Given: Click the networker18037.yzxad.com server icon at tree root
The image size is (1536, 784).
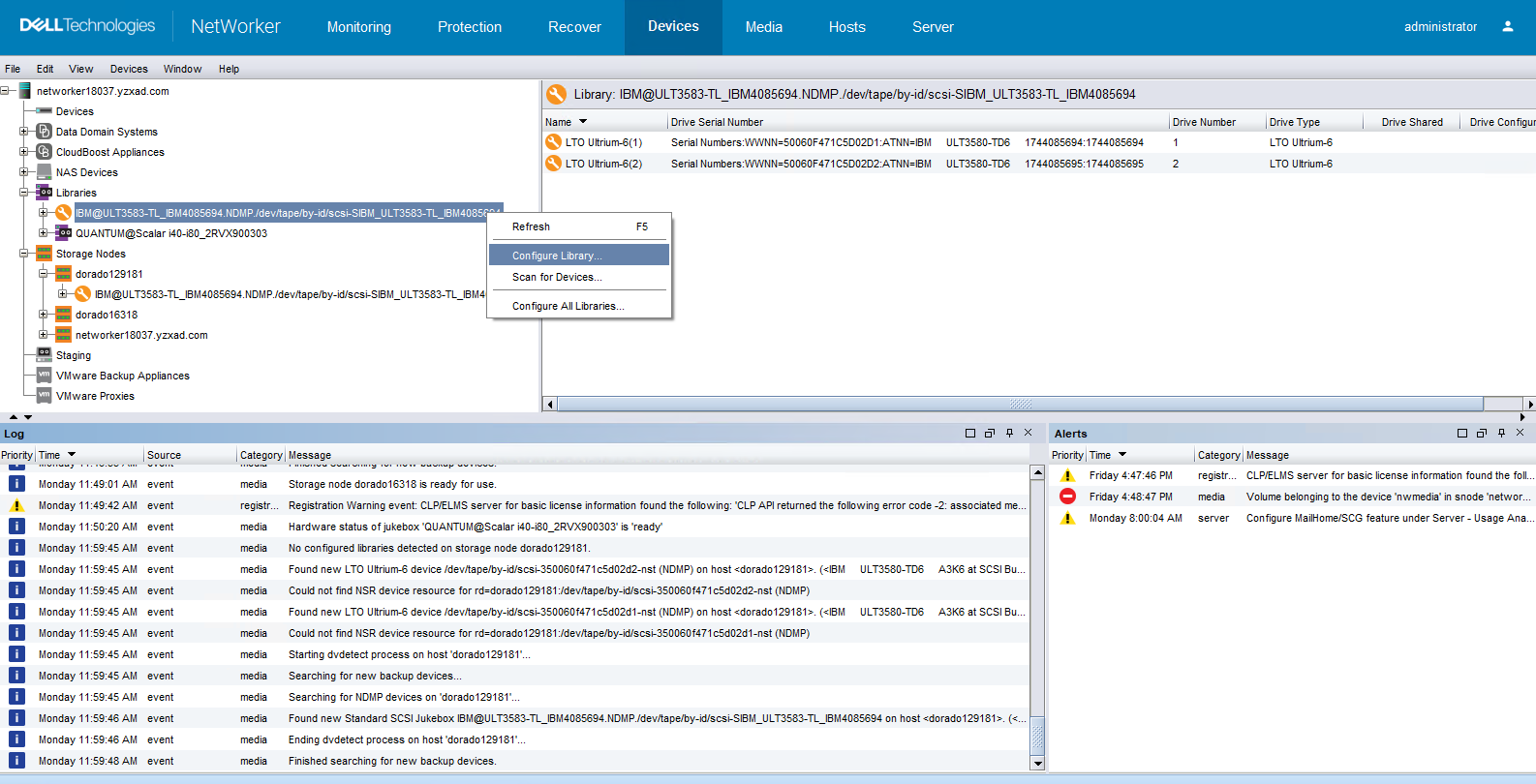Looking at the screenshot, I should click(24, 91).
